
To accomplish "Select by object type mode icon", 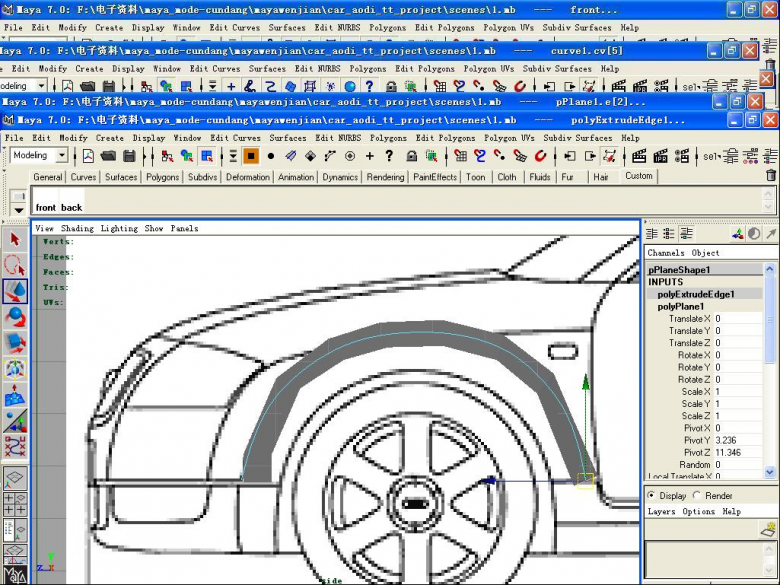I will tap(187, 156).
